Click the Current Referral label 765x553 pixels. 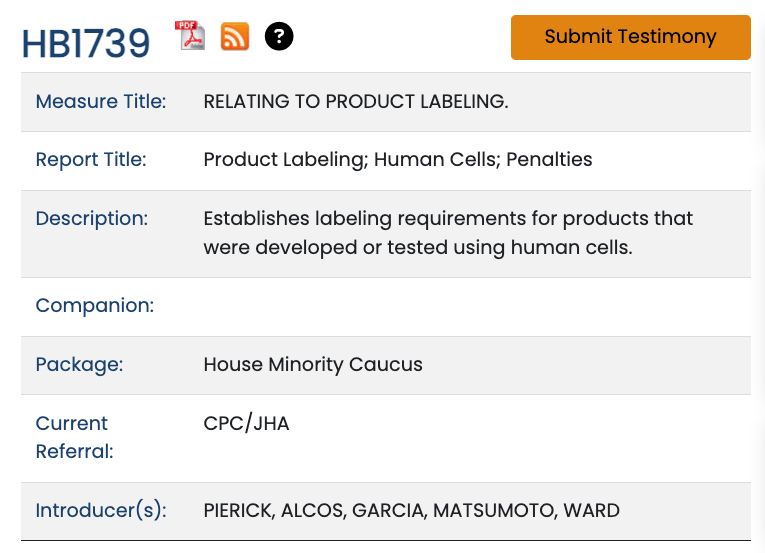[x=74, y=437]
